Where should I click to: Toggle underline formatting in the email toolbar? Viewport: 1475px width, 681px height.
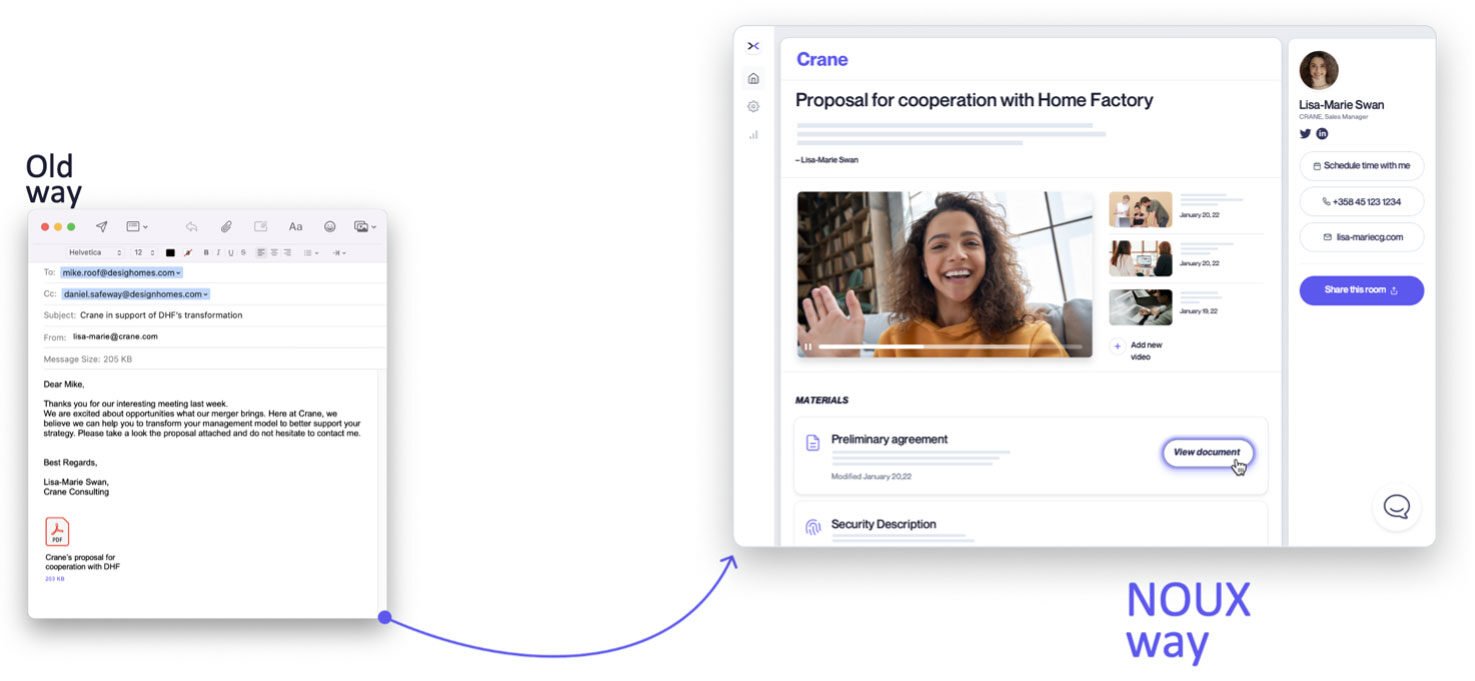pos(231,252)
